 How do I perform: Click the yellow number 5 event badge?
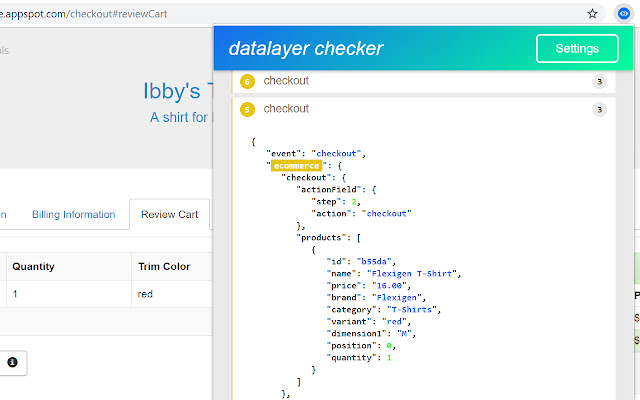248,109
